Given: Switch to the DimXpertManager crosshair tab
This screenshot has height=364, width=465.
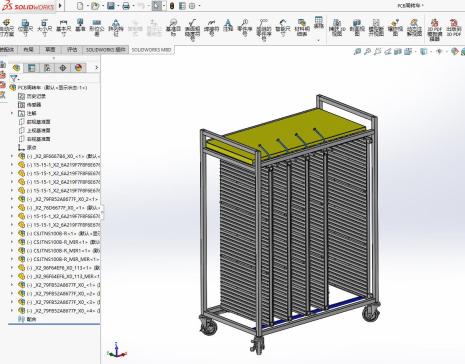Looking at the screenshot, I should tap(63, 68).
